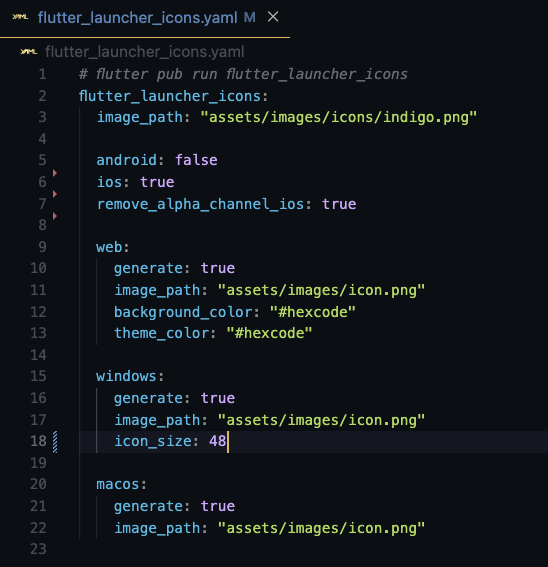Viewport: 548px width, 567px height.
Task: Click line number 23 in the gutter
Action: point(38,549)
